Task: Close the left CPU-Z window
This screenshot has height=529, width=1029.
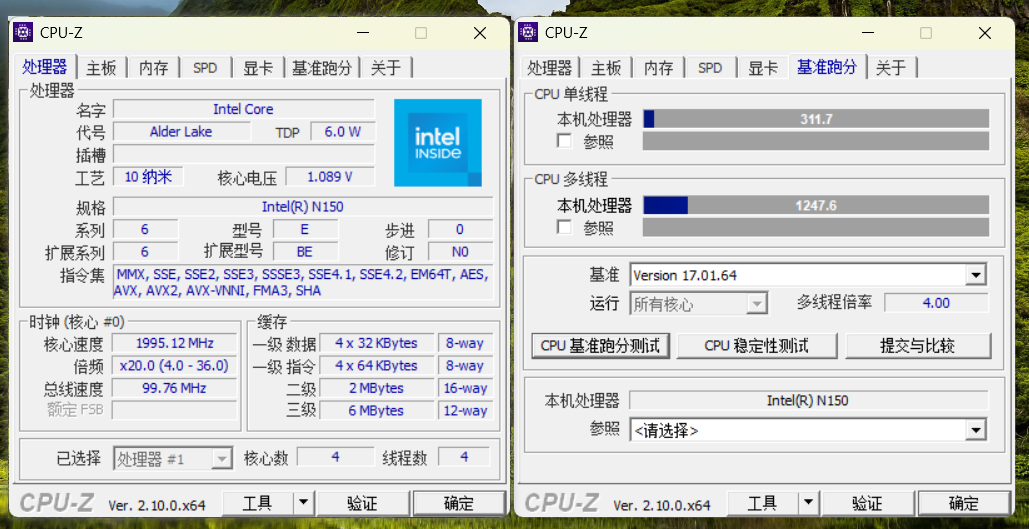Action: [x=480, y=33]
